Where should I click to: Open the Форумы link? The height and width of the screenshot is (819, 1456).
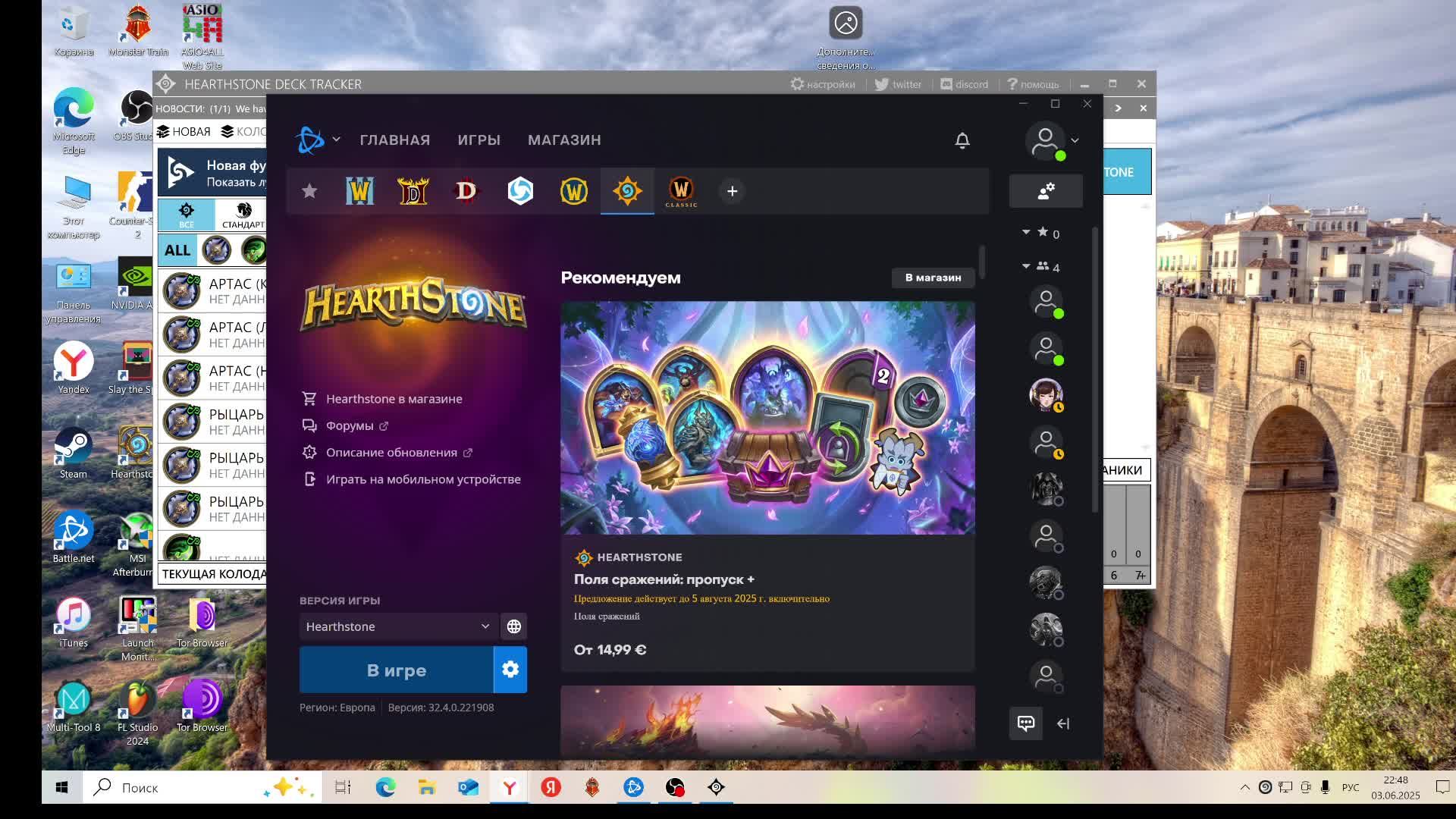(350, 426)
